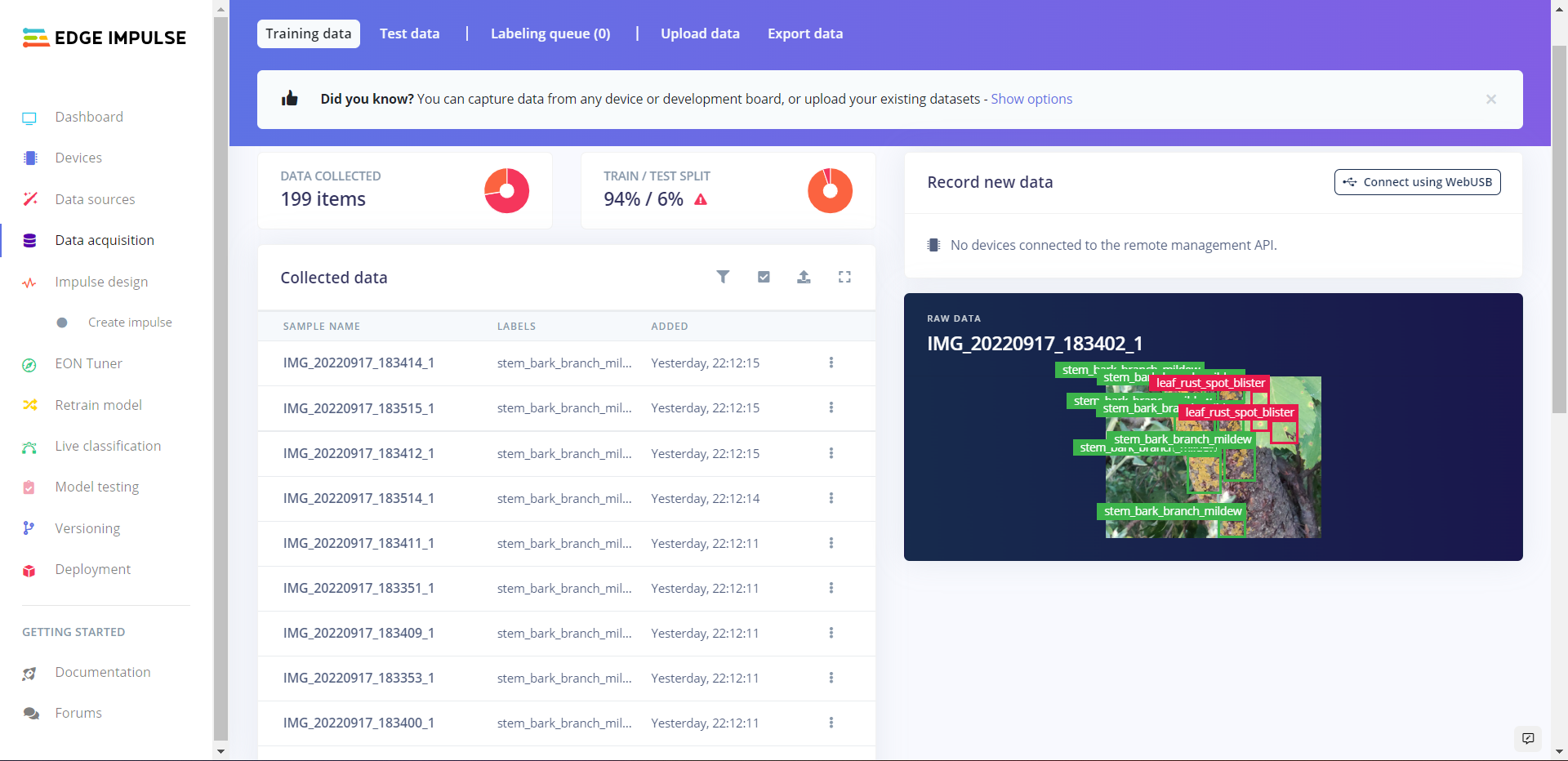The height and width of the screenshot is (761, 1568).
Task: Go to Create impulse in sidebar
Action: point(130,323)
